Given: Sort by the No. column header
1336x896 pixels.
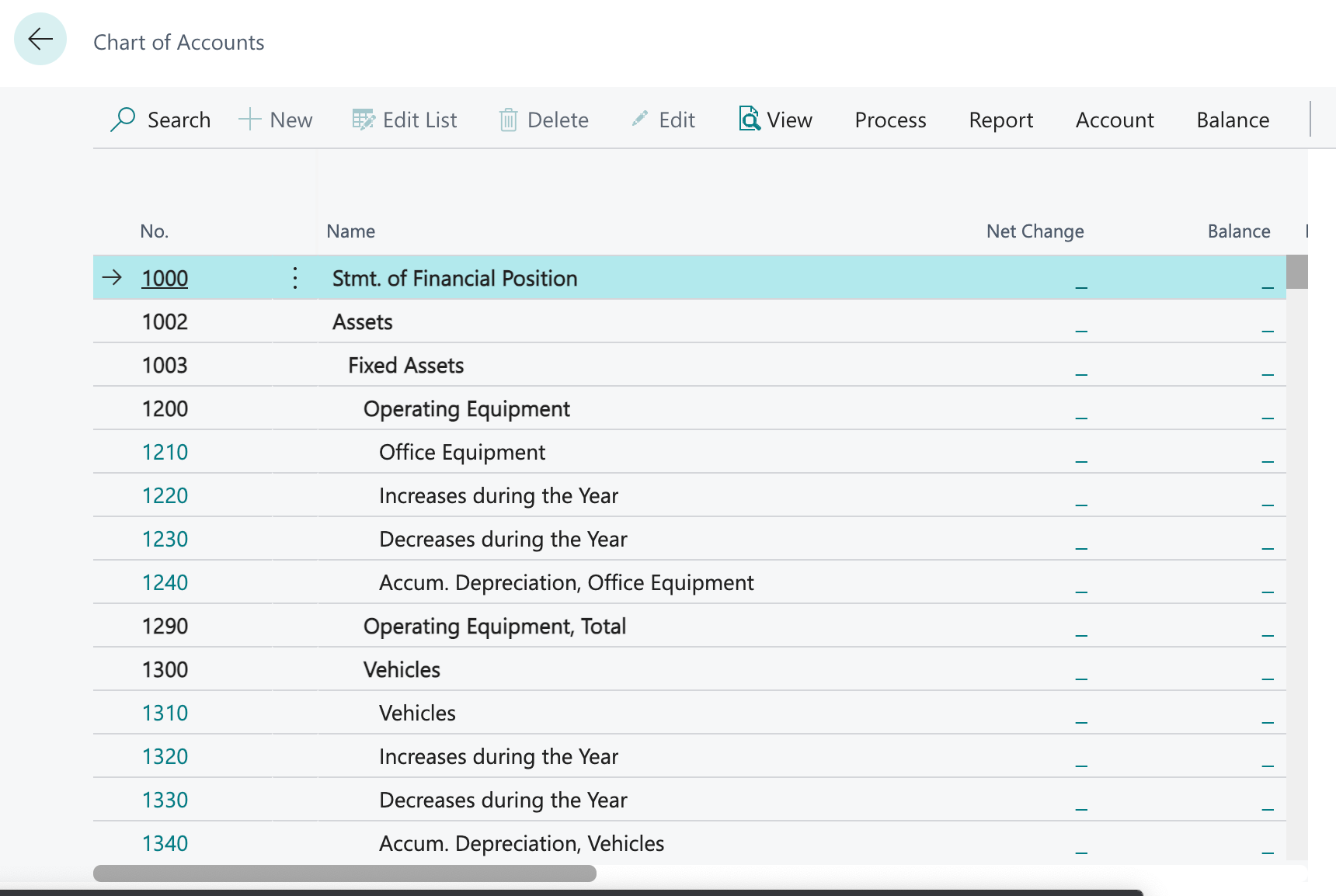Looking at the screenshot, I should point(154,231).
